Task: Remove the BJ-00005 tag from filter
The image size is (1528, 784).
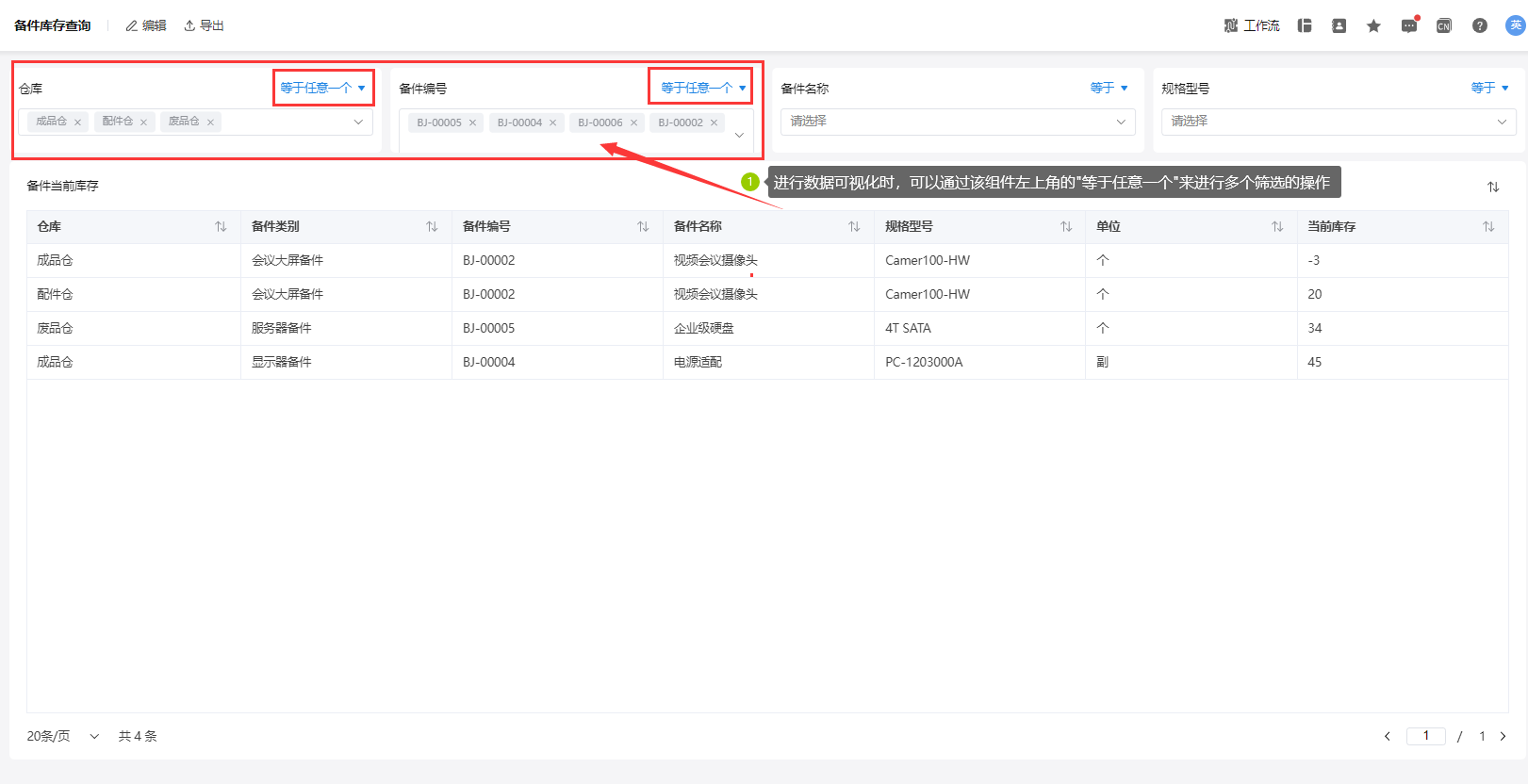Action: 472,122
